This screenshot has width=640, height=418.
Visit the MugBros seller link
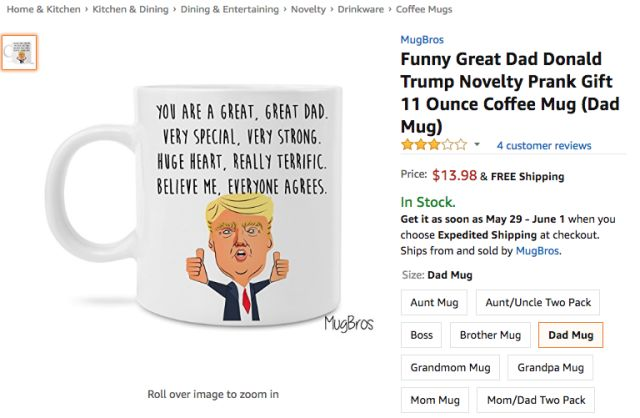click(x=538, y=250)
